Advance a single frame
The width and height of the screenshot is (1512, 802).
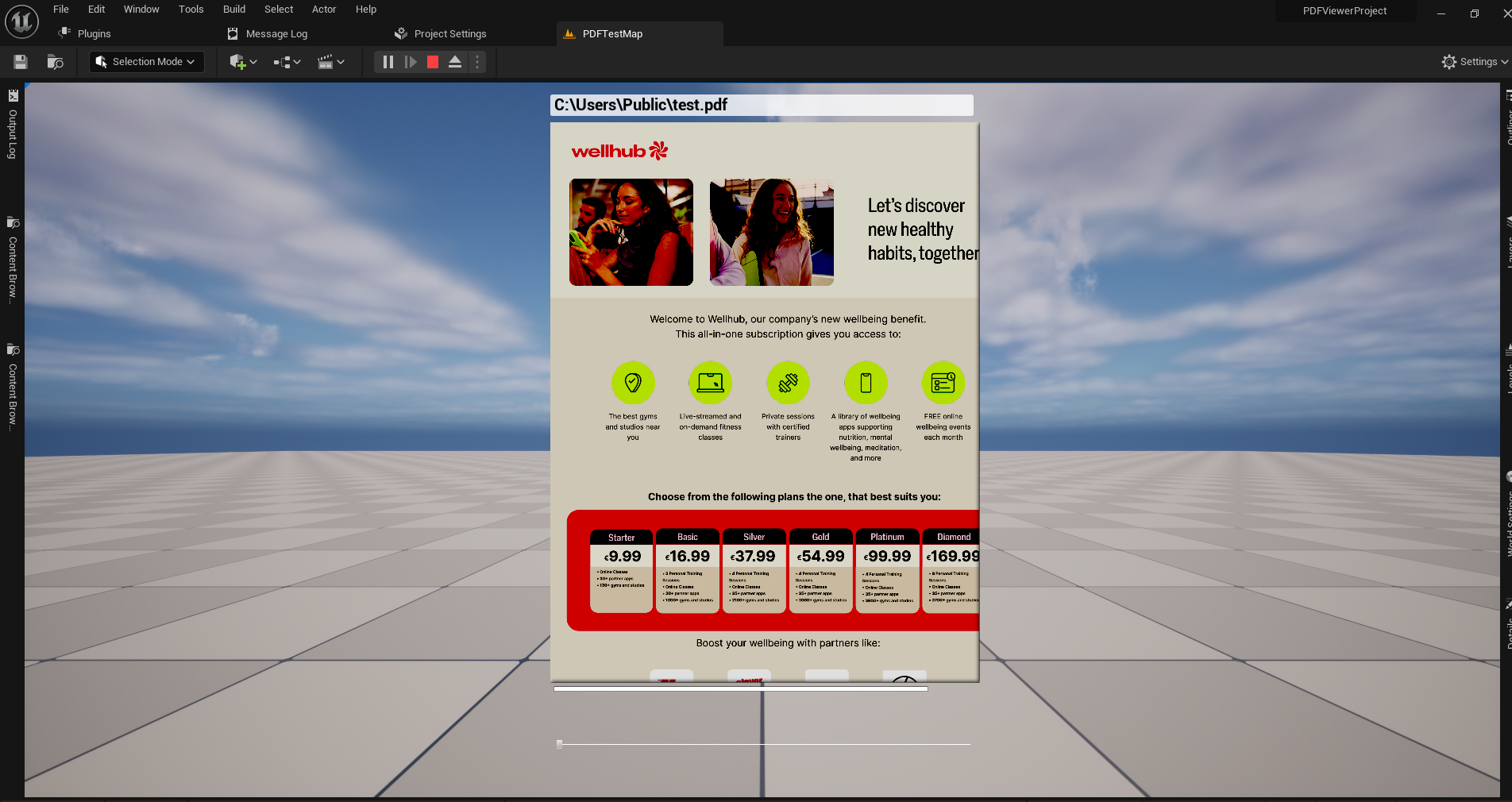[x=411, y=62]
